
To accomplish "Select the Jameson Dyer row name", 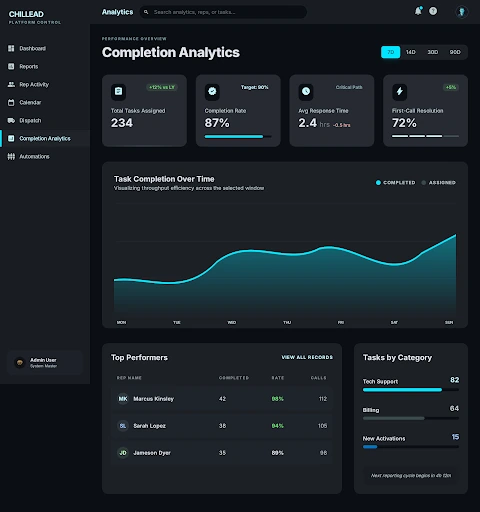I will click(152, 453).
